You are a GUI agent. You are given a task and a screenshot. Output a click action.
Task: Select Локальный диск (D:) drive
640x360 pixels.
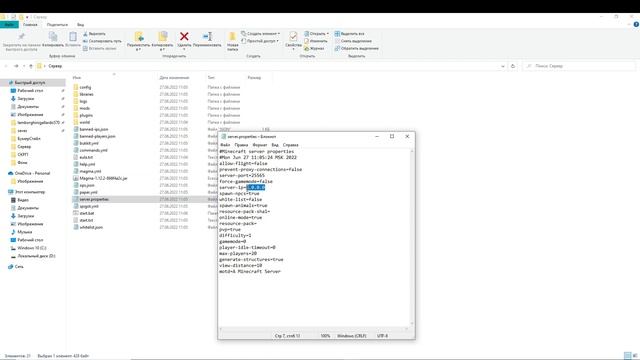[x=36, y=256]
